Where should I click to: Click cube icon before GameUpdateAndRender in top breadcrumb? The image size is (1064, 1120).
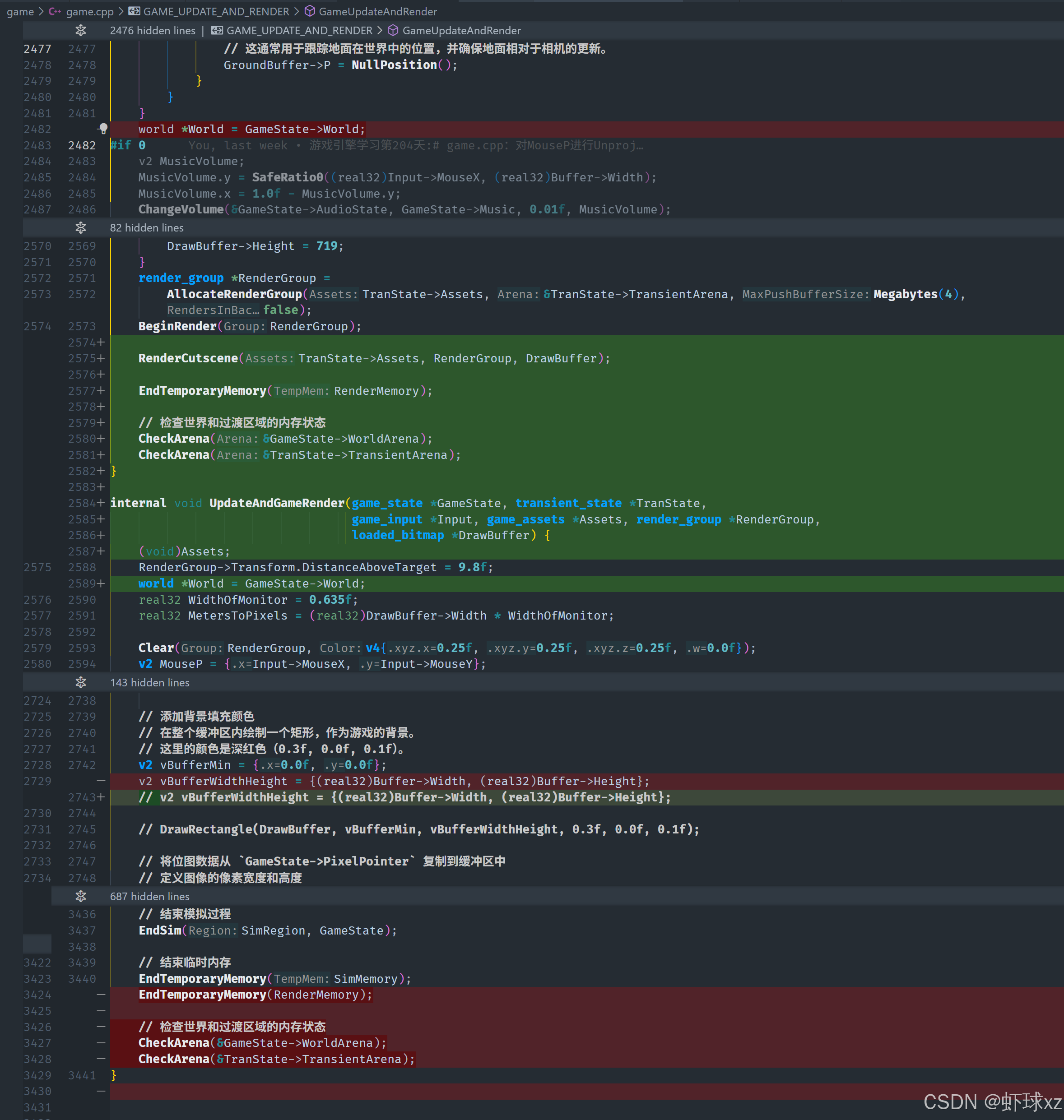[x=310, y=11]
